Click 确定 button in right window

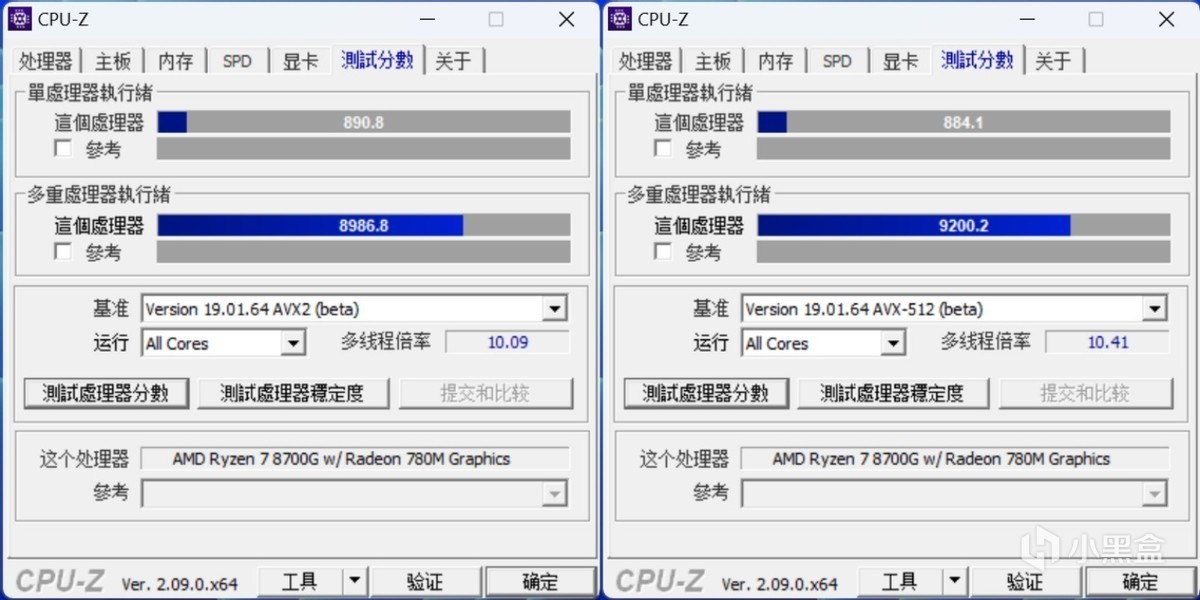(x=1140, y=581)
